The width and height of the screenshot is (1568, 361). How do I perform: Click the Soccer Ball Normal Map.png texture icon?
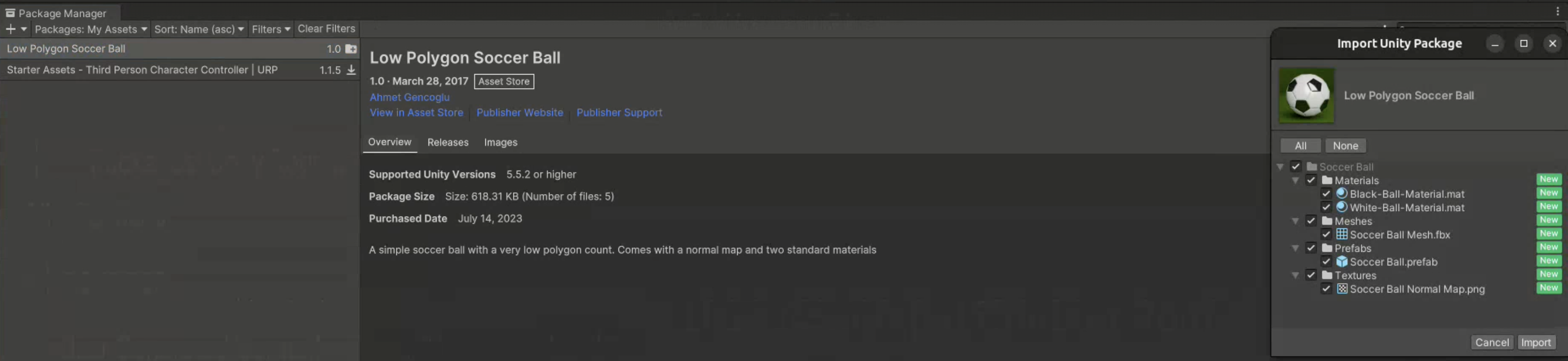coord(1342,288)
